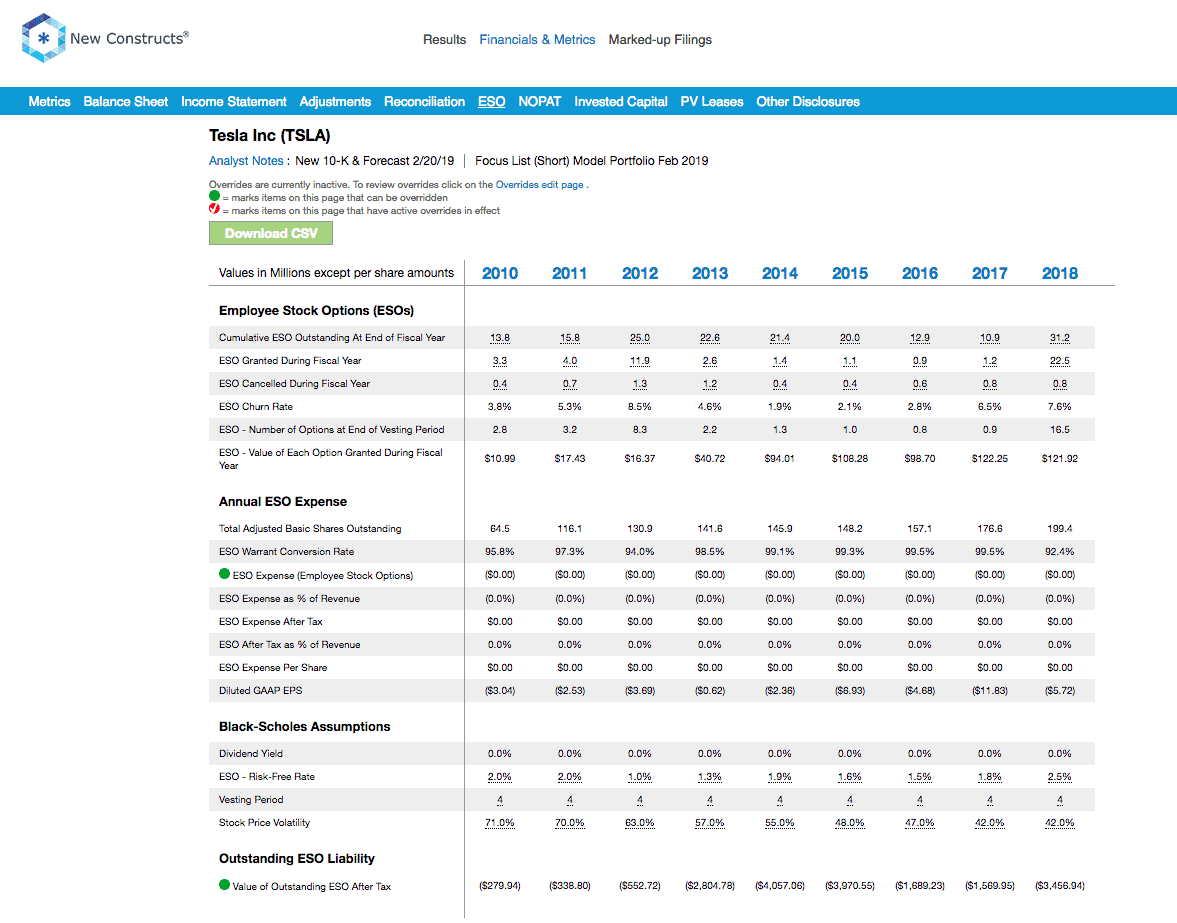Viewport: 1177px width, 923px height.
Task: Switch to the Adjustments tab
Action: [336, 101]
